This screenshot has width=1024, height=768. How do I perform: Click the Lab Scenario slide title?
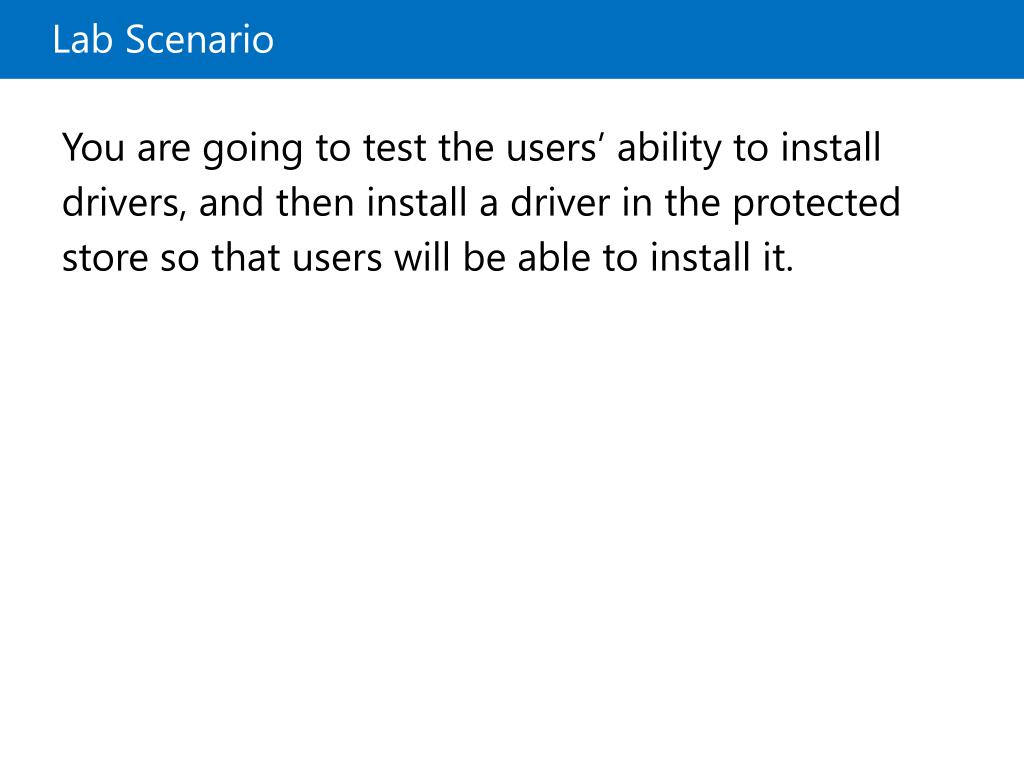[163, 39]
